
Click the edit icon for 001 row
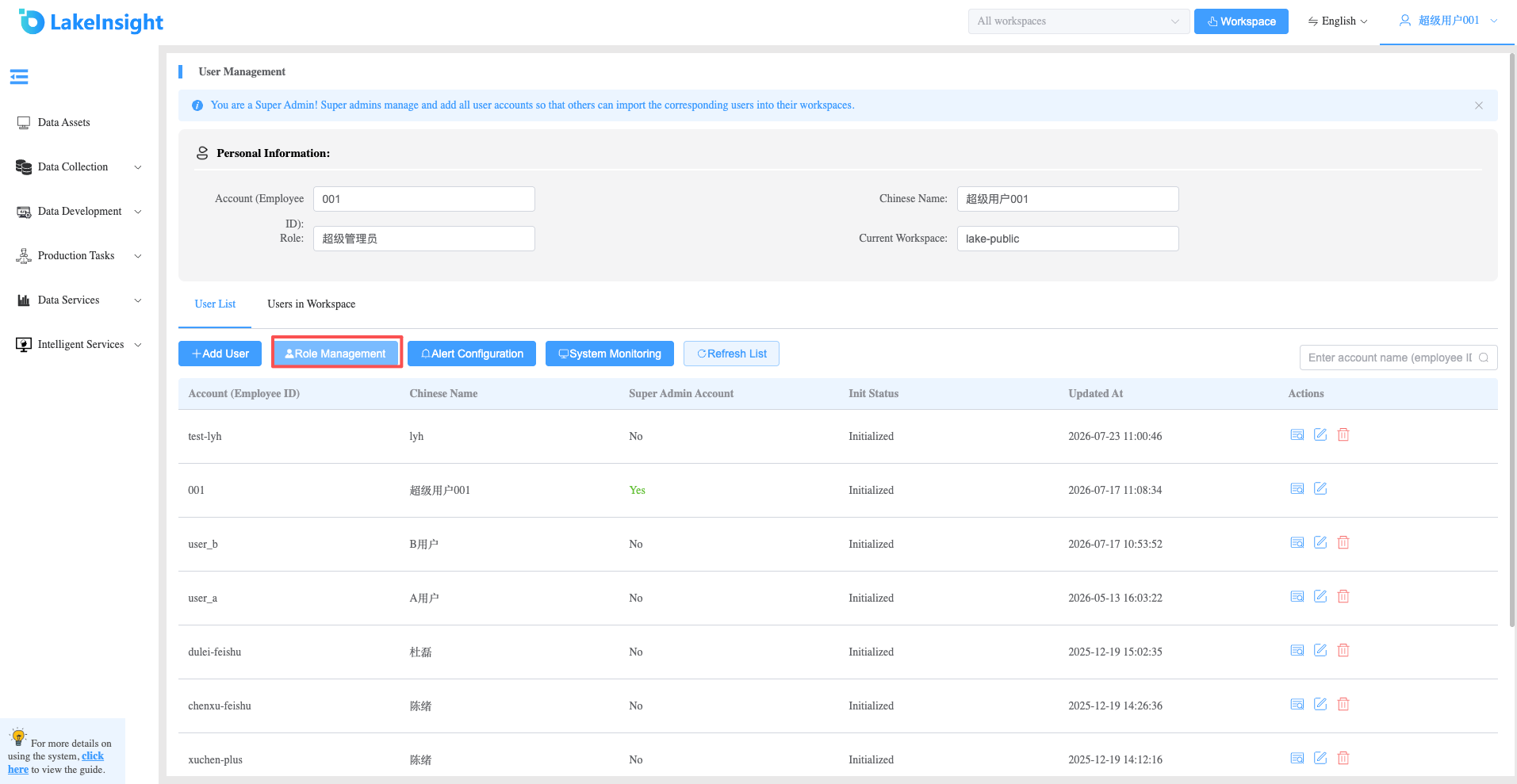1320,488
